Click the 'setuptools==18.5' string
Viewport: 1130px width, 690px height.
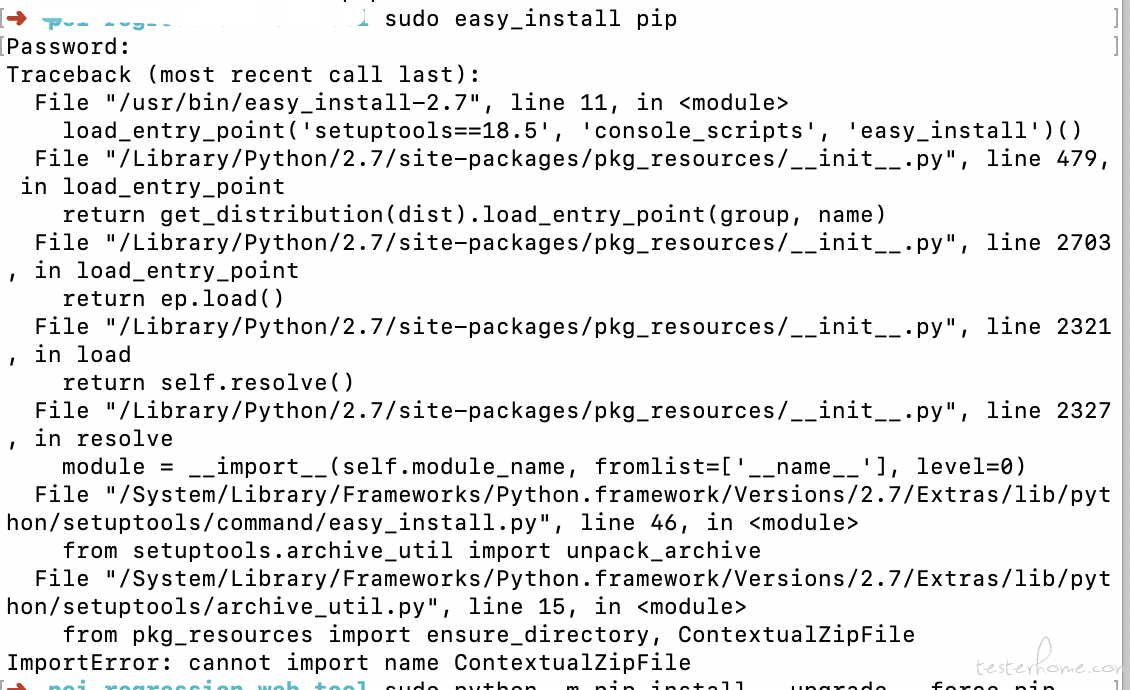pos(427,131)
